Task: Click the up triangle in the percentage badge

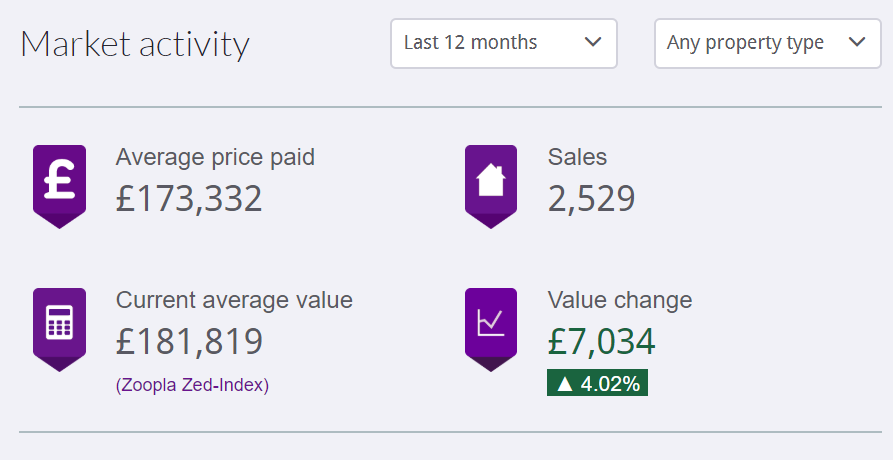Action: [x=564, y=383]
